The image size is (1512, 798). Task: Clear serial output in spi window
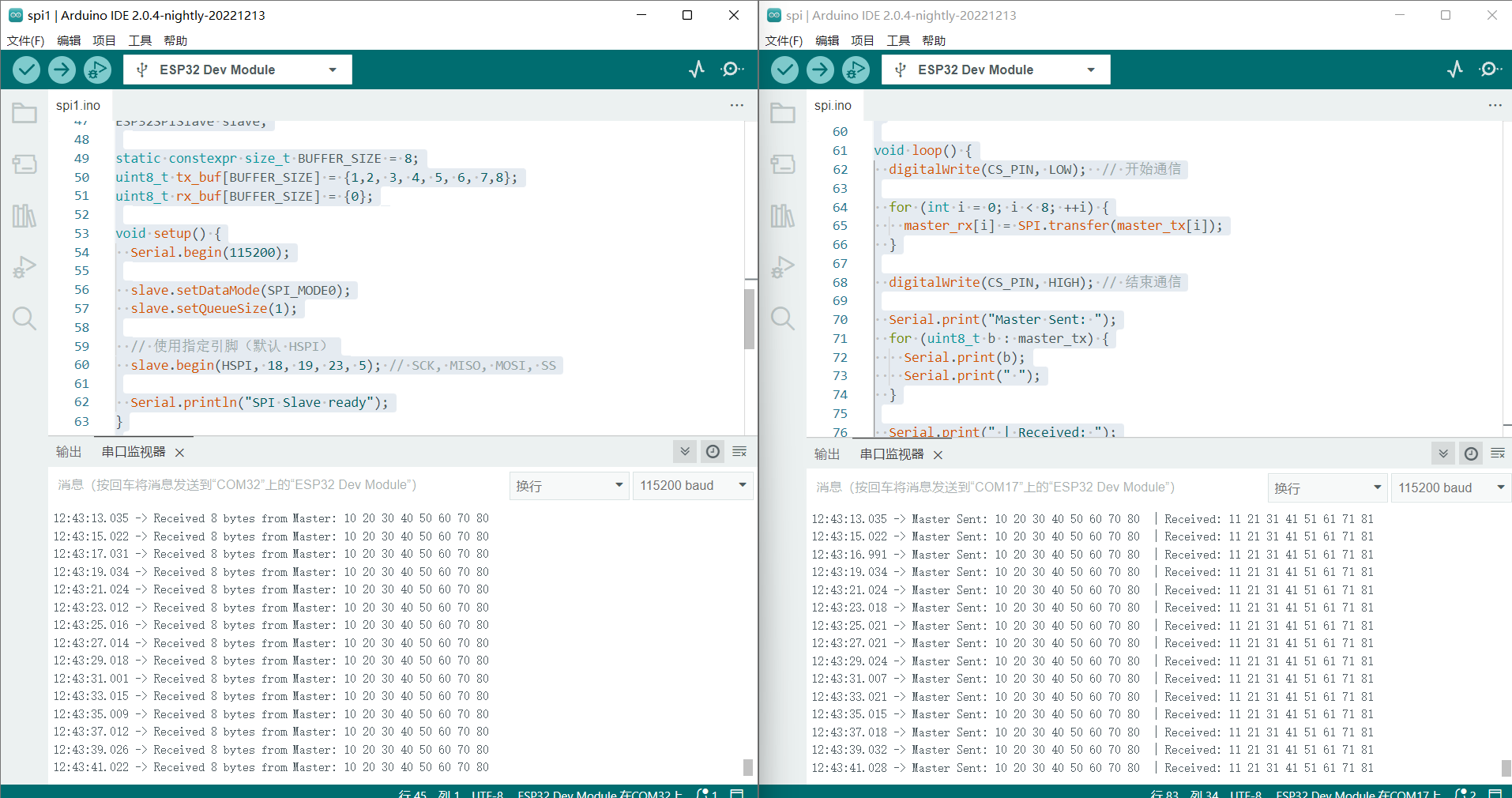pos(1498,454)
